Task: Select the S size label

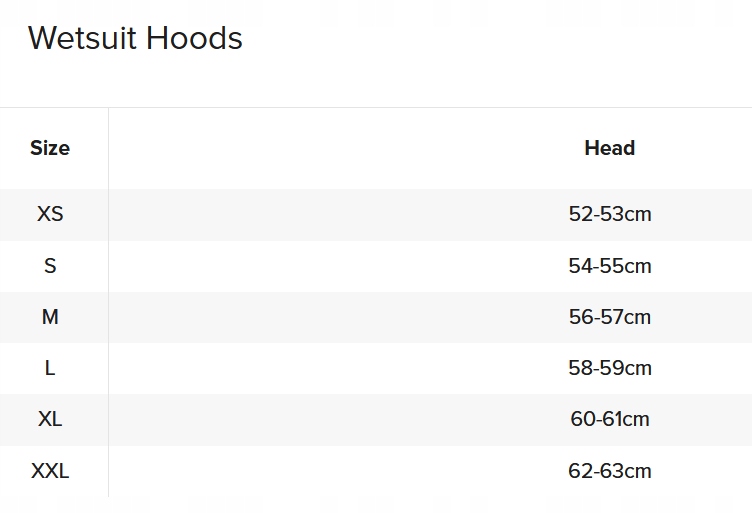Action: tap(50, 266)
